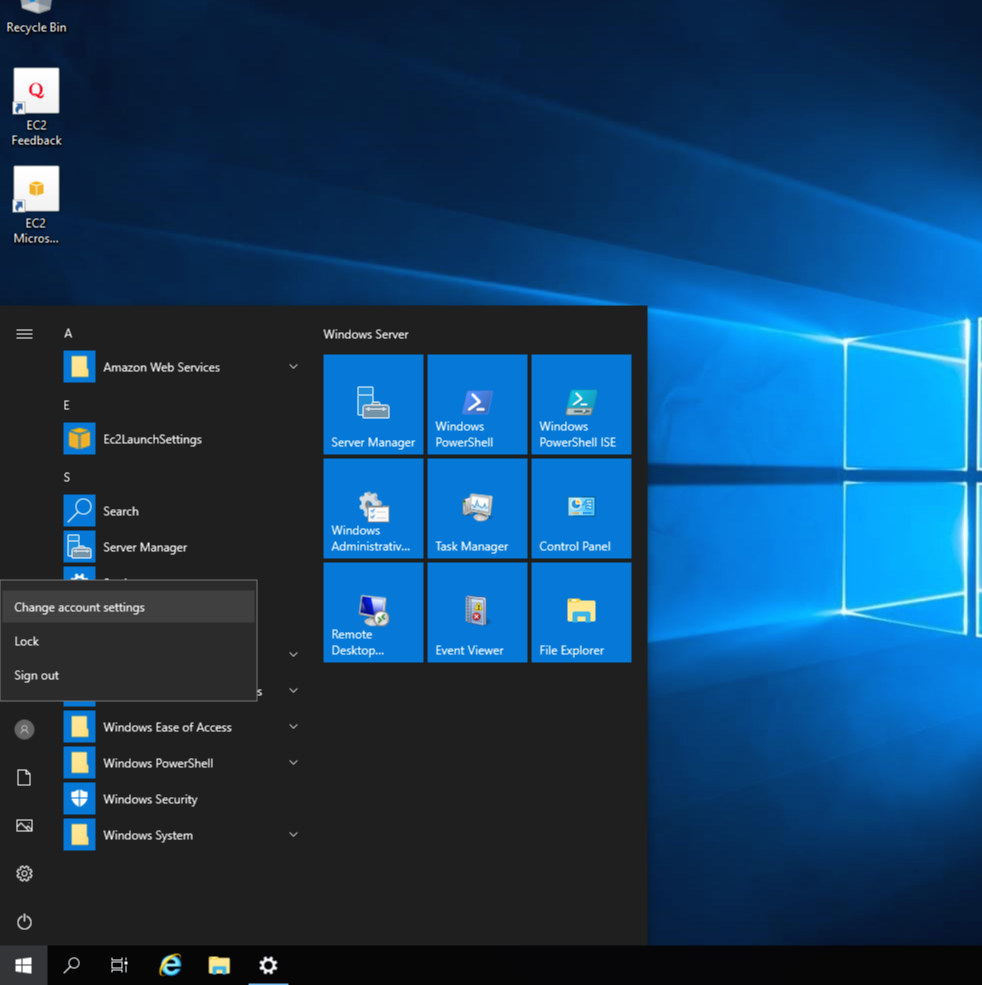The image size is (982, 985).
Task: Expand folder chevron right of Lock
Action: (293, 655)
